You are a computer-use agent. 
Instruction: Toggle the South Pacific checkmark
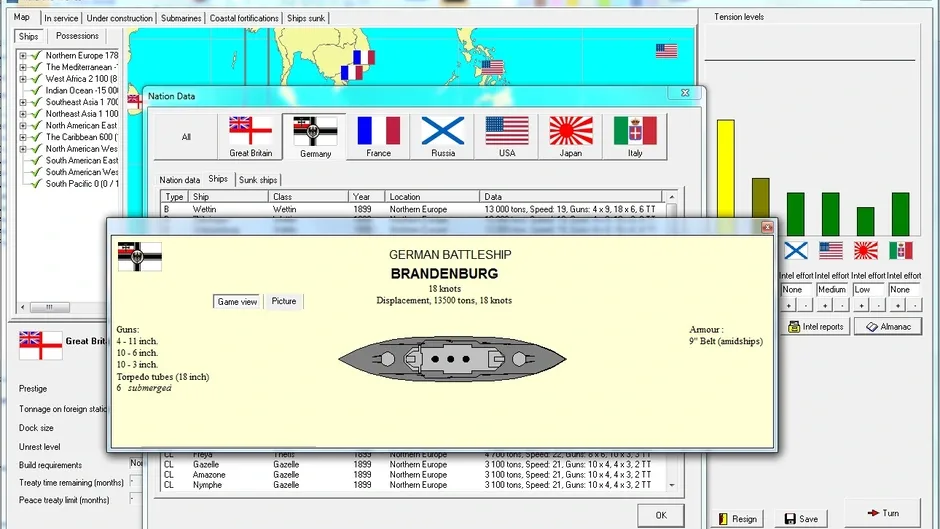(35, 184)
